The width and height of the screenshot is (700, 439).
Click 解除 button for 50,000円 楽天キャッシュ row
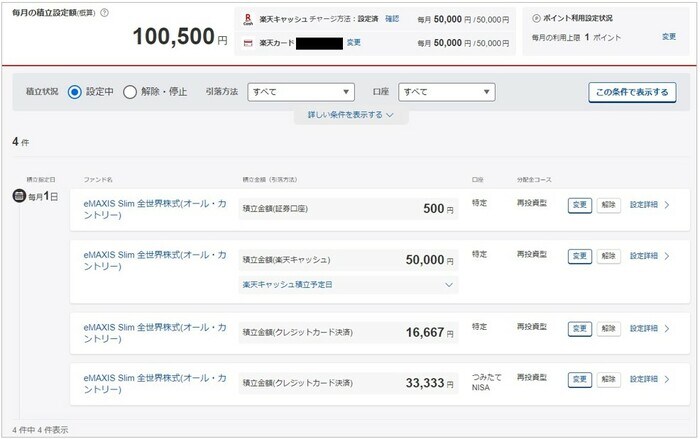(x=608, y=256)
